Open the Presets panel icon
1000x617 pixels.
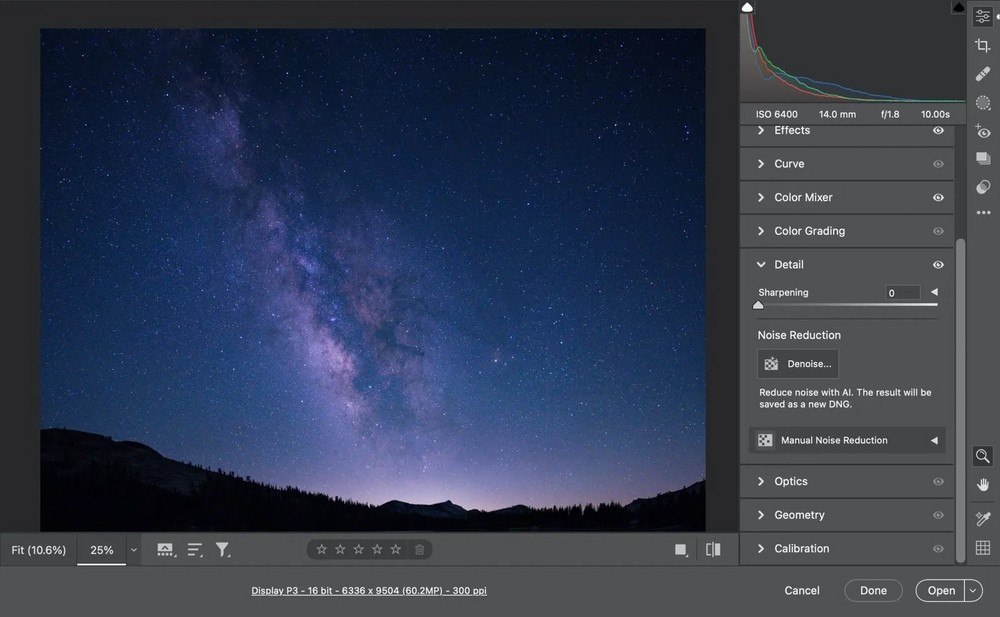click(x=983, y=186)
